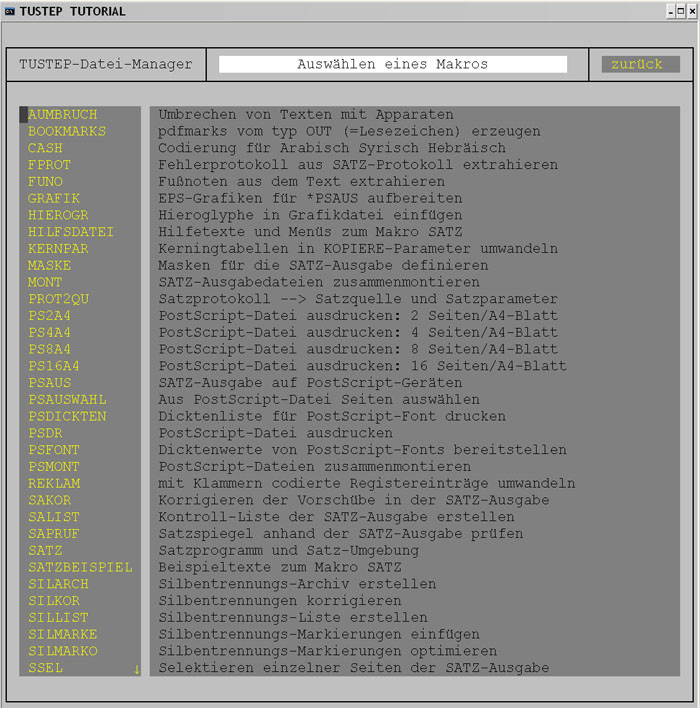
Task: Select HIEROGR hieroglyph macro
Action: point(58,215)
